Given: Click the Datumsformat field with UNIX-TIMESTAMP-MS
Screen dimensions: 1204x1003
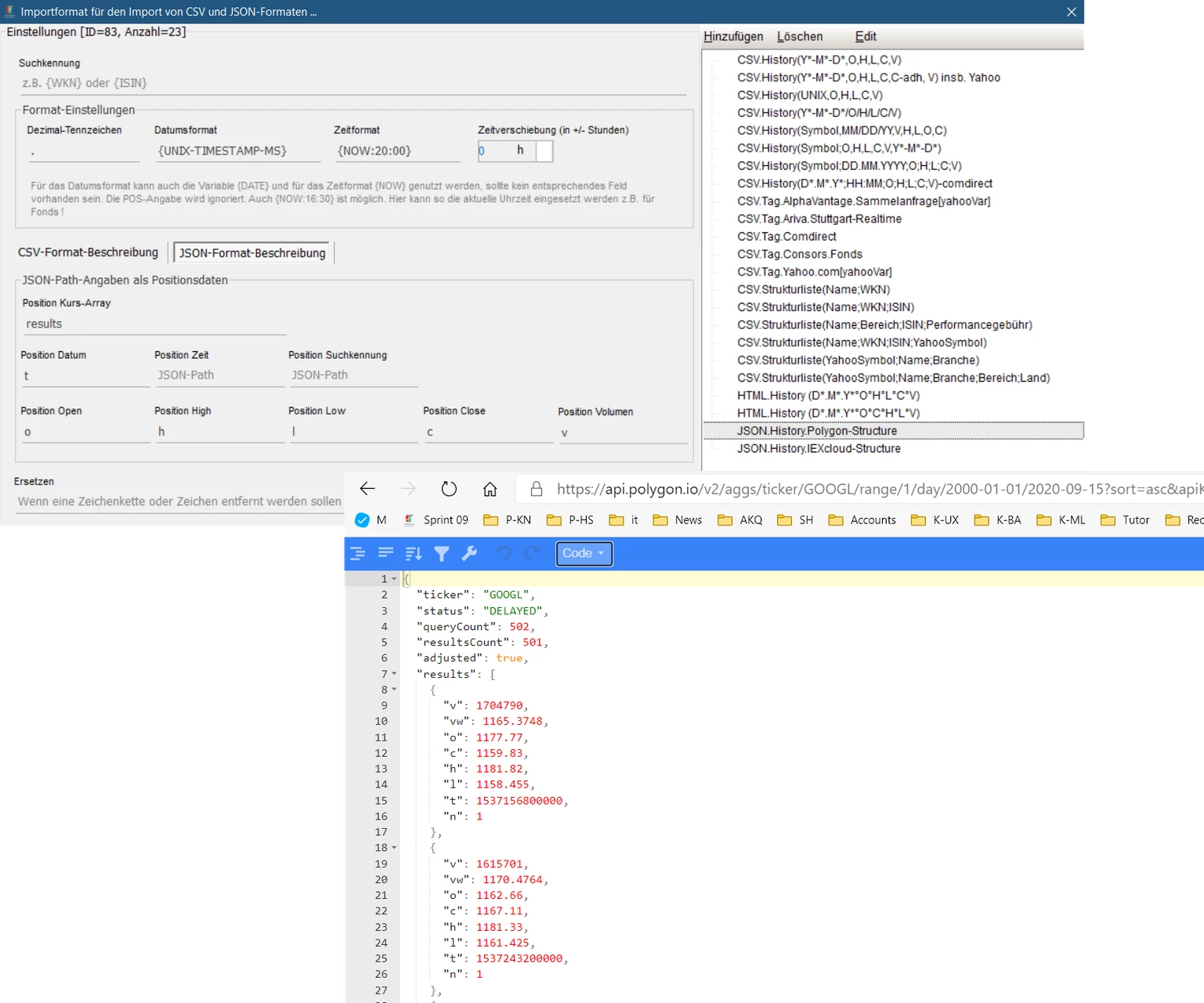Looking at the screenshot, I should (237, 151).
